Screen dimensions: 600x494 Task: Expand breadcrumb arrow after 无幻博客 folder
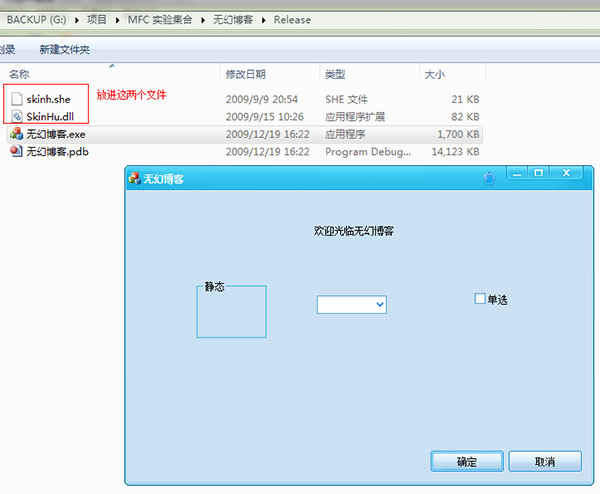coord(264,20)
